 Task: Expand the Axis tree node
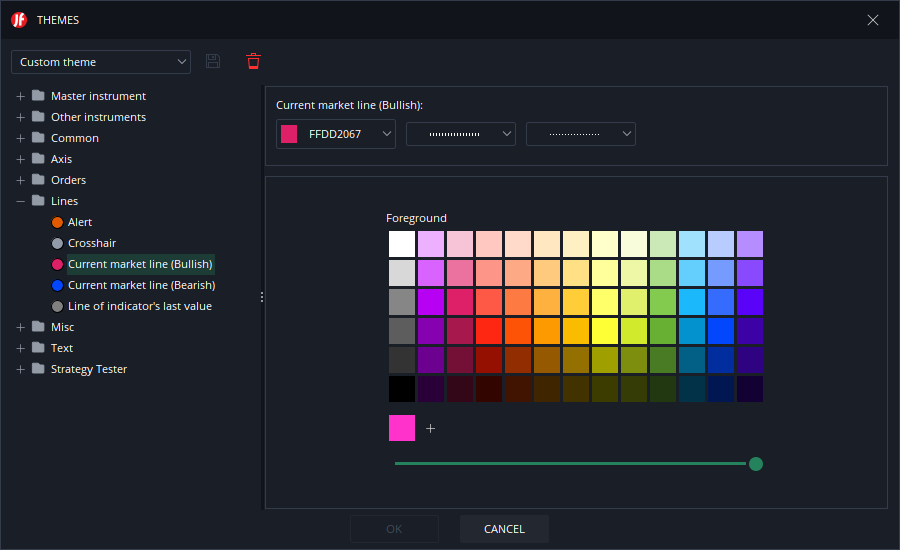coord(21,159)
